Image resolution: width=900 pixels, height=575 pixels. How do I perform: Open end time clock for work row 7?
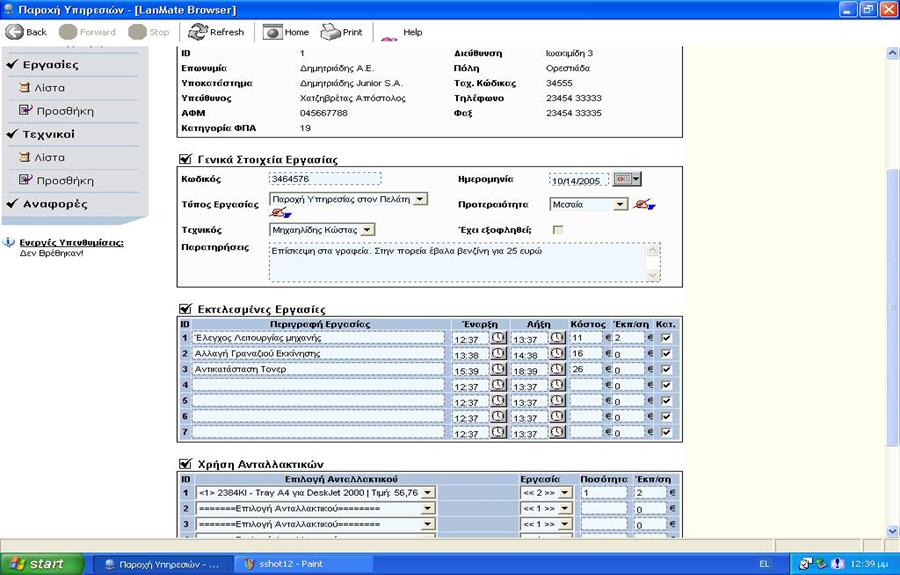click(x=557, y=431)
